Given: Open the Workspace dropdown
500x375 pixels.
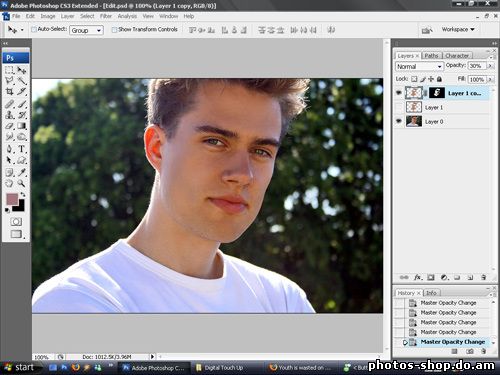Looking at the screenshot, I should pos(458,29).
